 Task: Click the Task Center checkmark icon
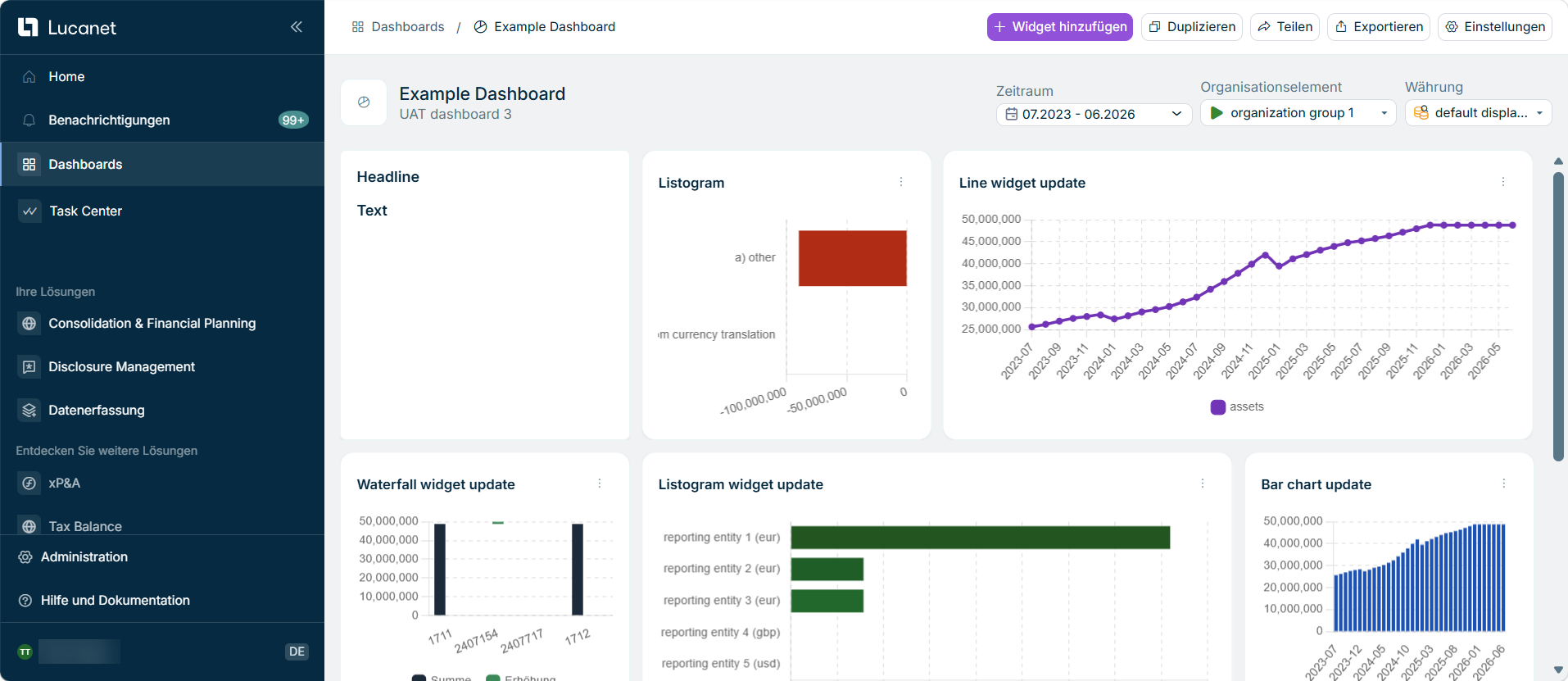[29, 211]
